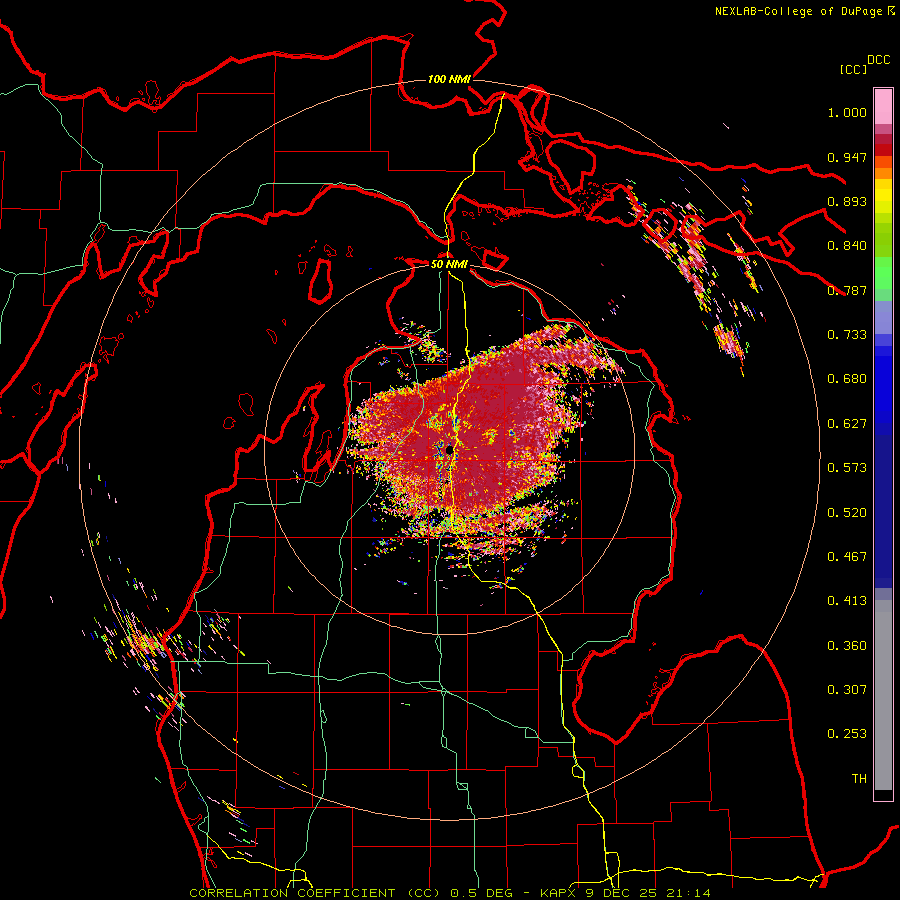Image resolution: width=900 pixels, height=900 pixels.
Task: Select the 0.413 scale value
Action: coord(847,601)
